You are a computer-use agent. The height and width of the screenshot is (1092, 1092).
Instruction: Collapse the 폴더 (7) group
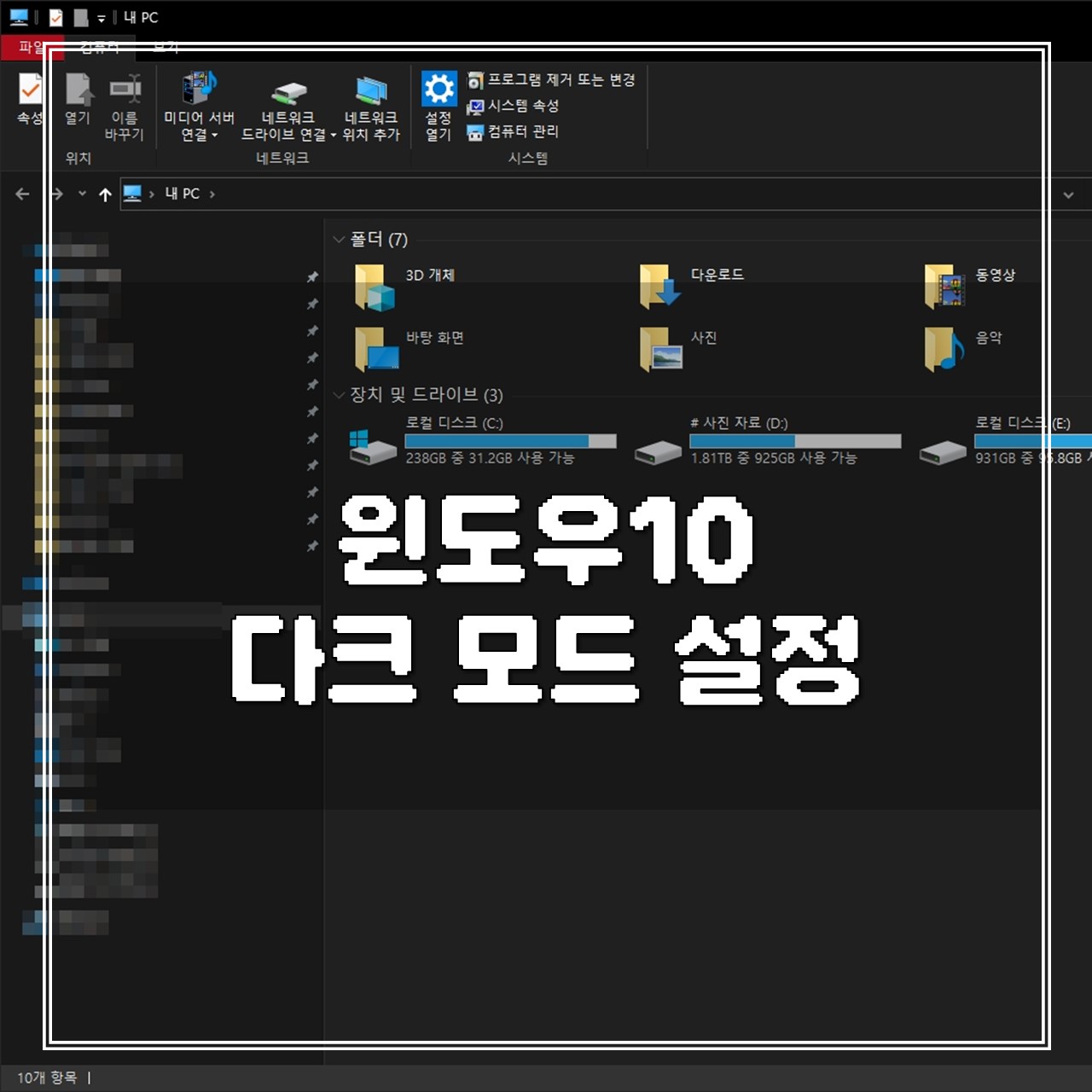coord(339,240)
